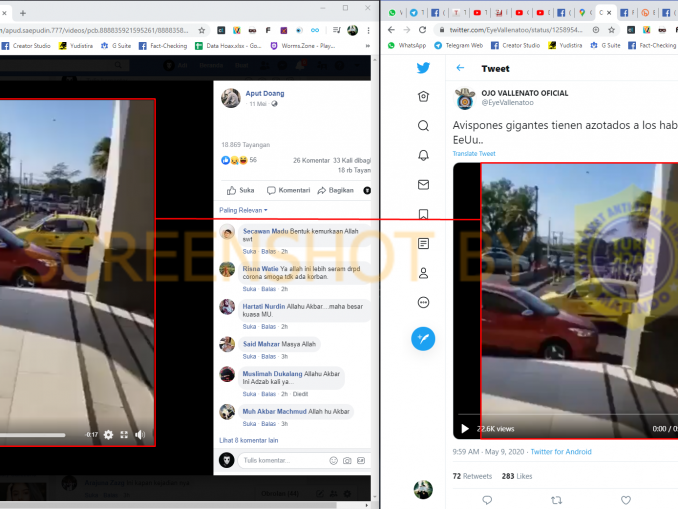The height and width of the screenshot is (509, 678).
Task: Open Twitter Notifications bell icon
Action: pos(423,155)
